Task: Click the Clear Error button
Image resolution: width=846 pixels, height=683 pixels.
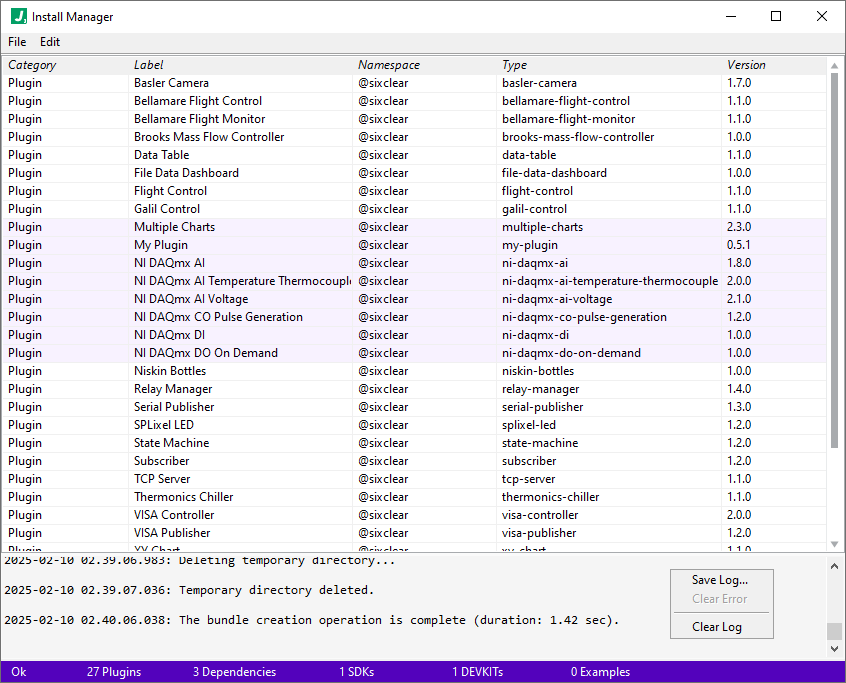Action: point(721,599)
